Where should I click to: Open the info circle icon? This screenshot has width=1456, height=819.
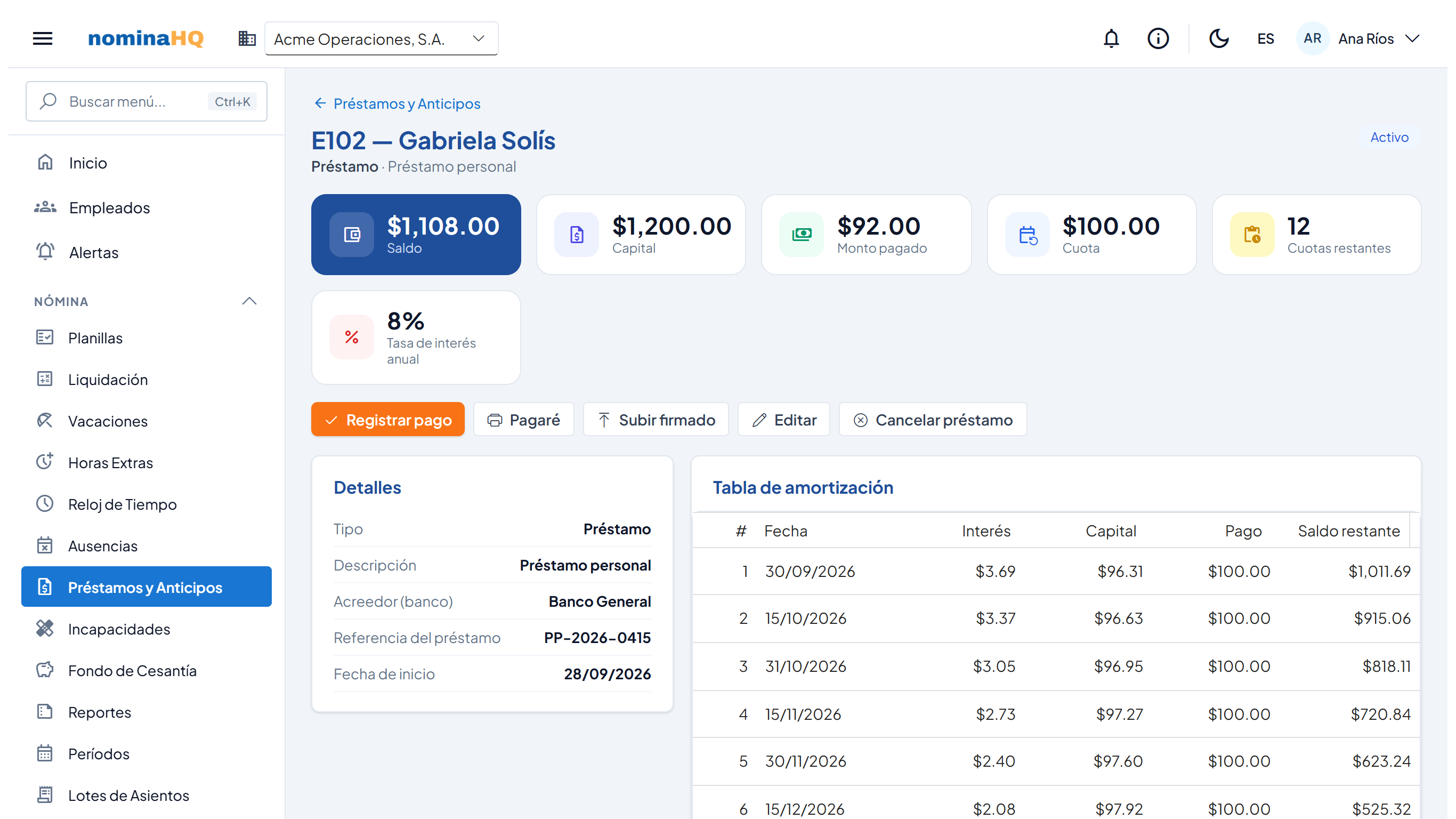tap(1158, 38)
